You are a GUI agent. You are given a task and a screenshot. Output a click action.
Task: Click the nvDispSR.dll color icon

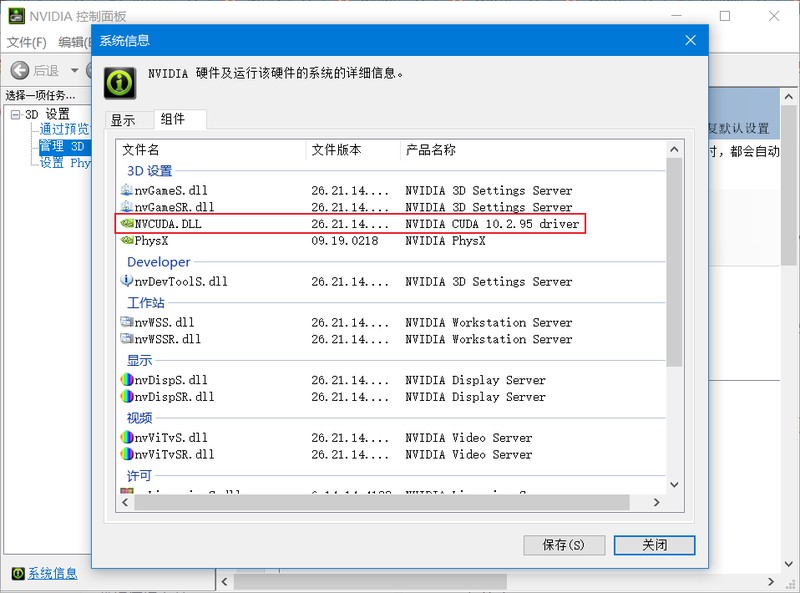(x=127, y=397)
